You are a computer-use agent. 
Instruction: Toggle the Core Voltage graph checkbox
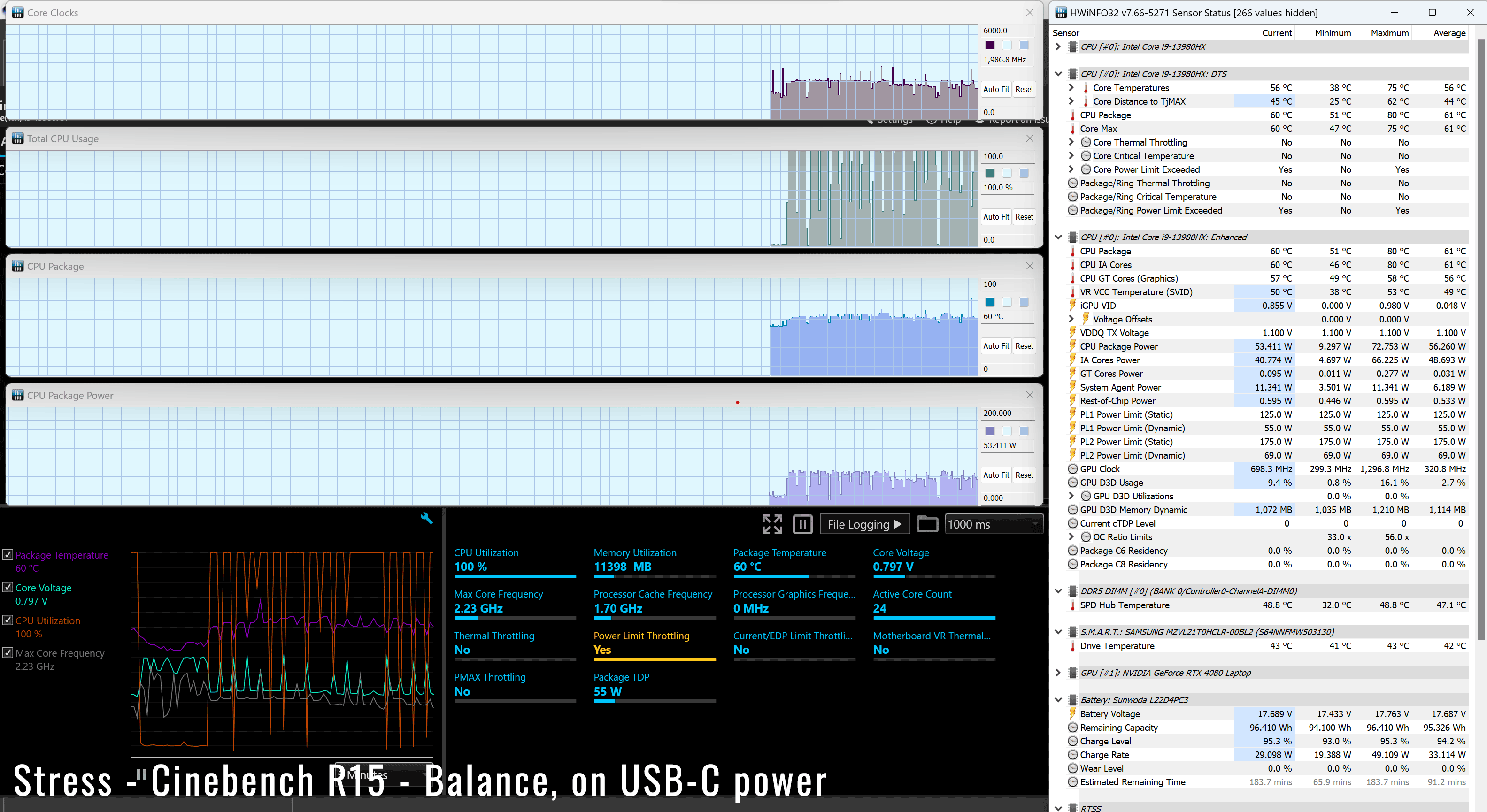[x=8, y=588]
